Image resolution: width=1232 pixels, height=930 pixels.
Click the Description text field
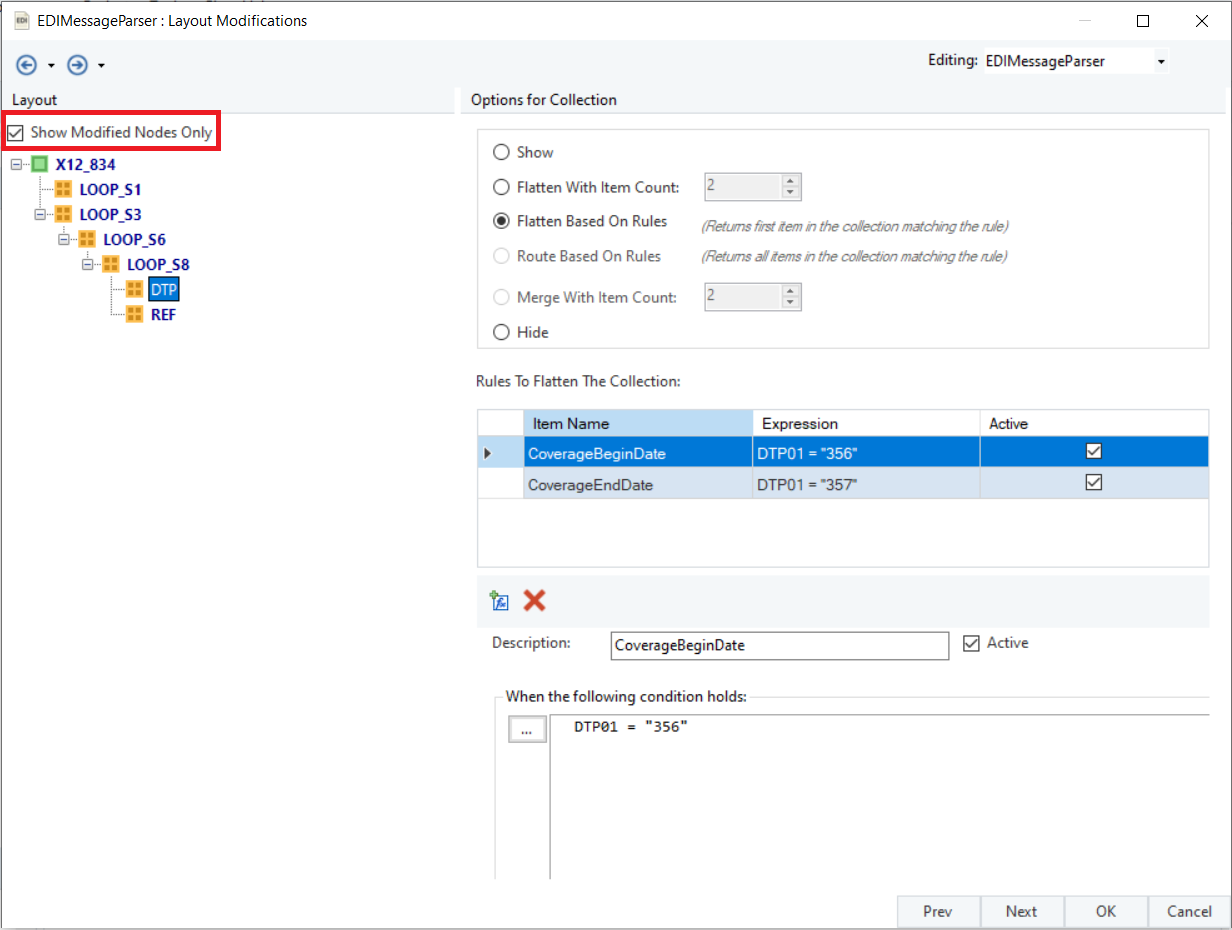[x=779, y=646]
